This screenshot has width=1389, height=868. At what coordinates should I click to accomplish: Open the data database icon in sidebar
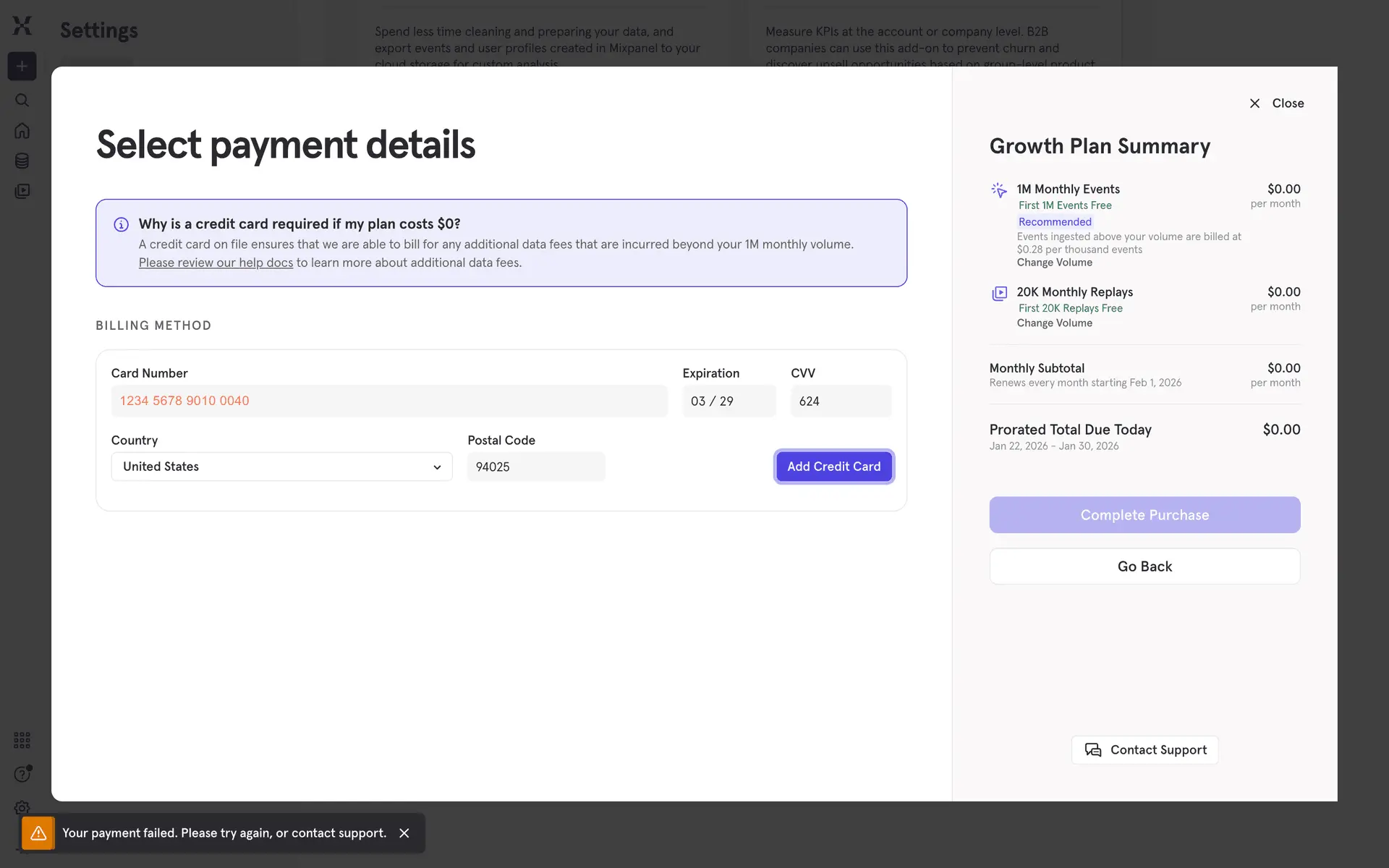coord(22,161)
